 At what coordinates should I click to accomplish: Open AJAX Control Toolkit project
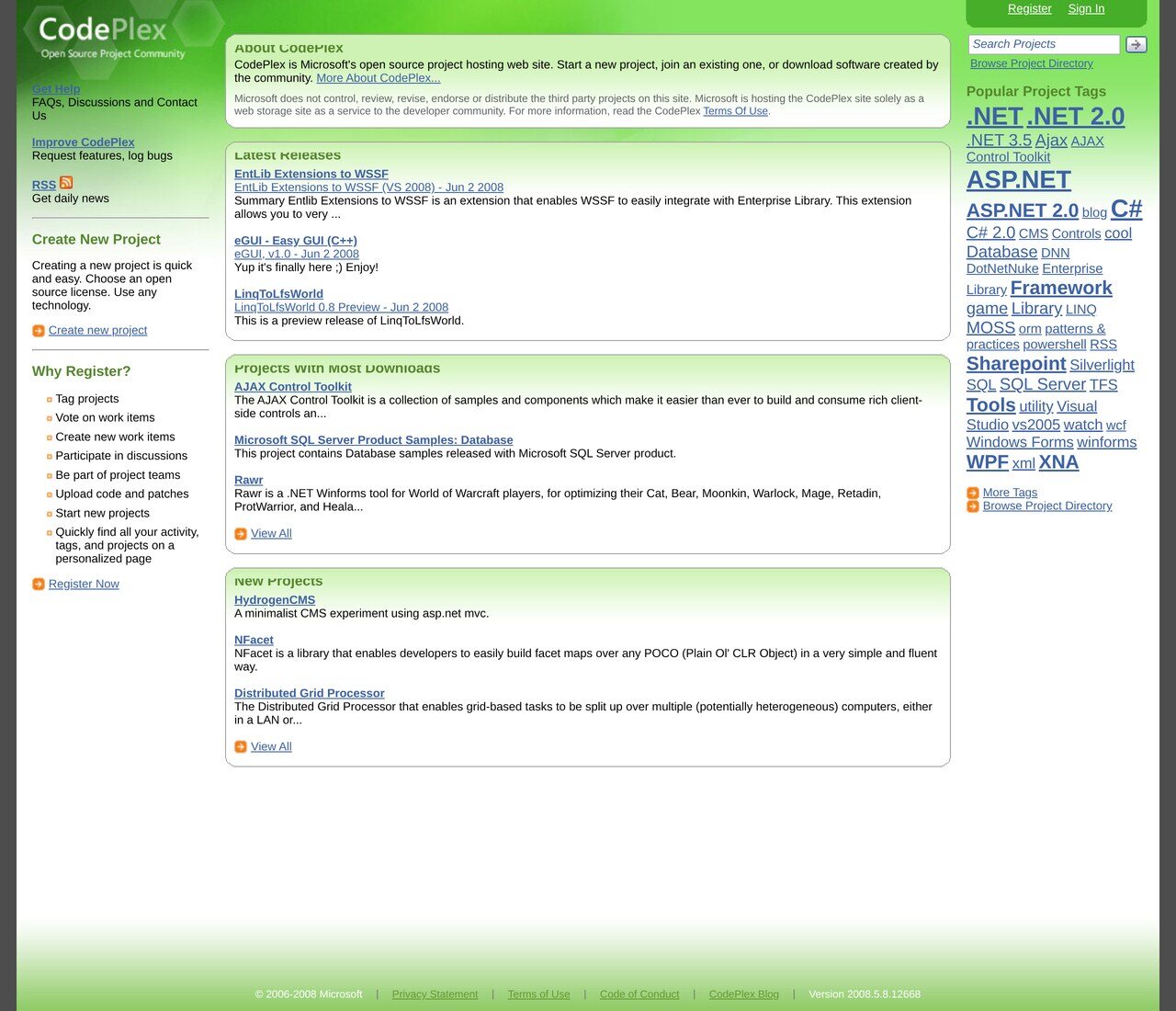click(293, 387)
